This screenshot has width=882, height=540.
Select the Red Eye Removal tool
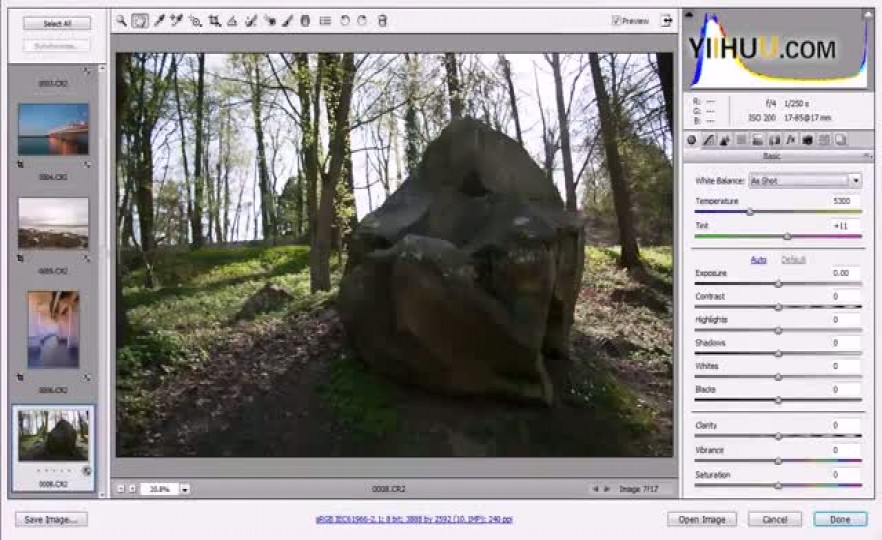pyautogui.click(x=269, y=21)
